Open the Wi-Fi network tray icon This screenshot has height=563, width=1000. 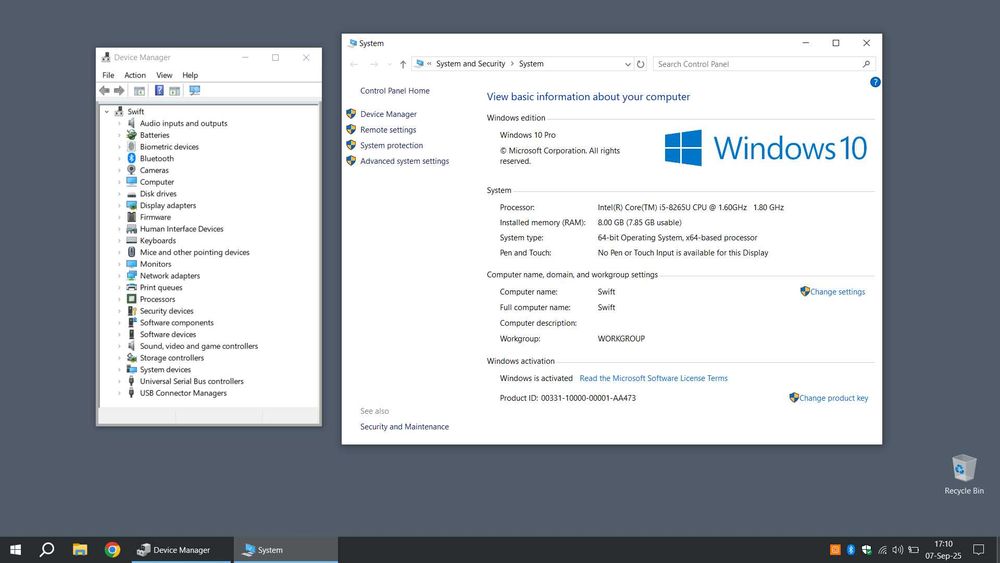tap(882, 550)
